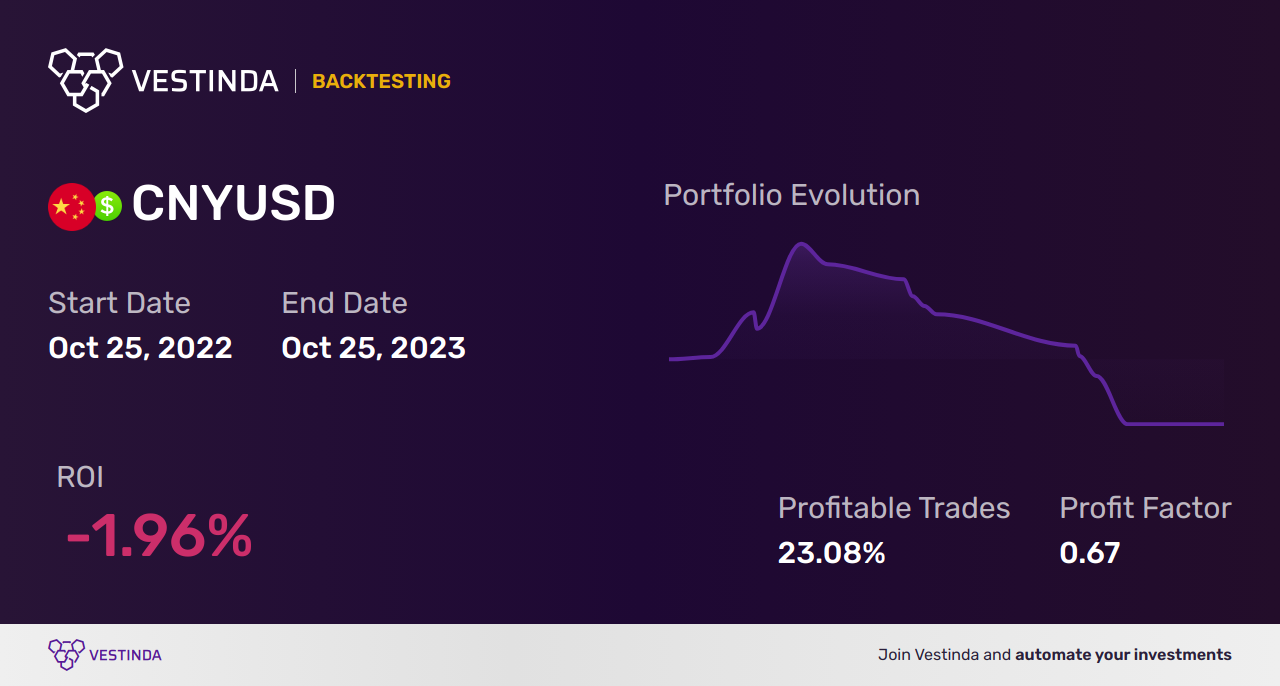The width and height of the screenshot is (1280, 686).
Task: Click the China flag icon
Action: [x=71, y=207]
